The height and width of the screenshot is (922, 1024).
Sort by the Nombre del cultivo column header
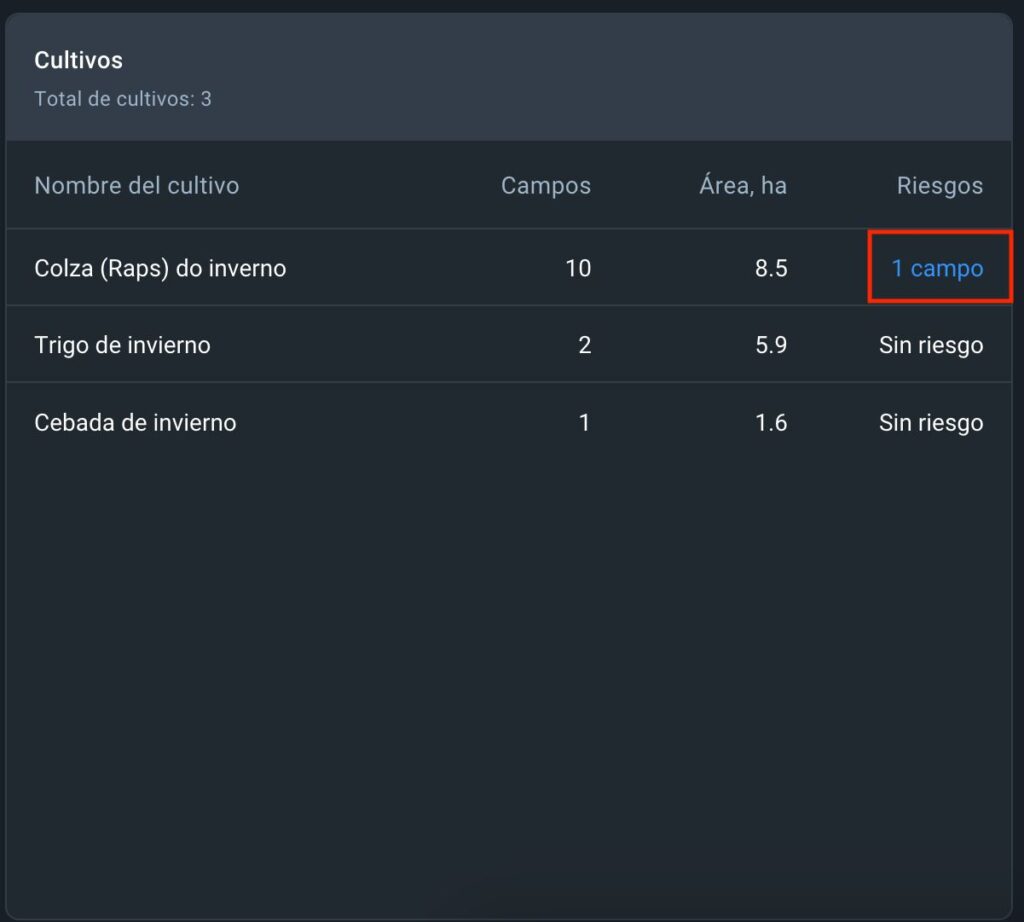[136, 185]
